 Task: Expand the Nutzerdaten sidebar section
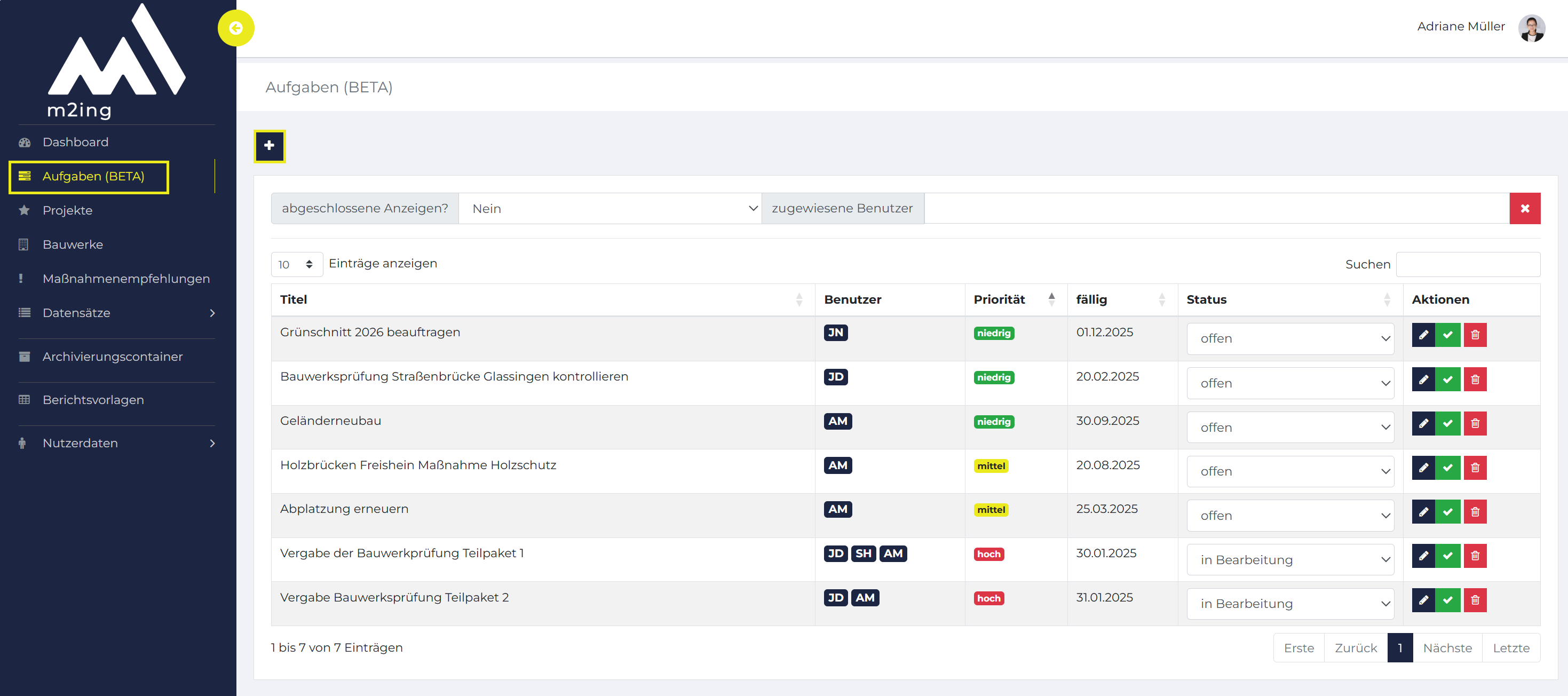click(x=116, y=442)
